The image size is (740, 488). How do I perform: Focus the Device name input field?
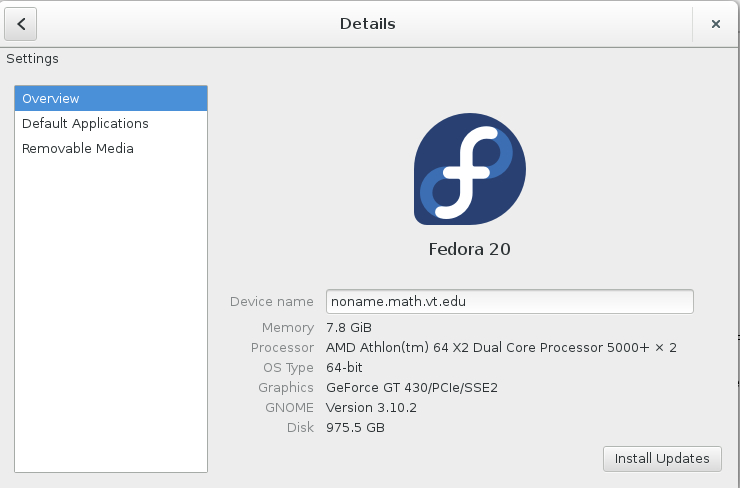(x=510, y=302)
